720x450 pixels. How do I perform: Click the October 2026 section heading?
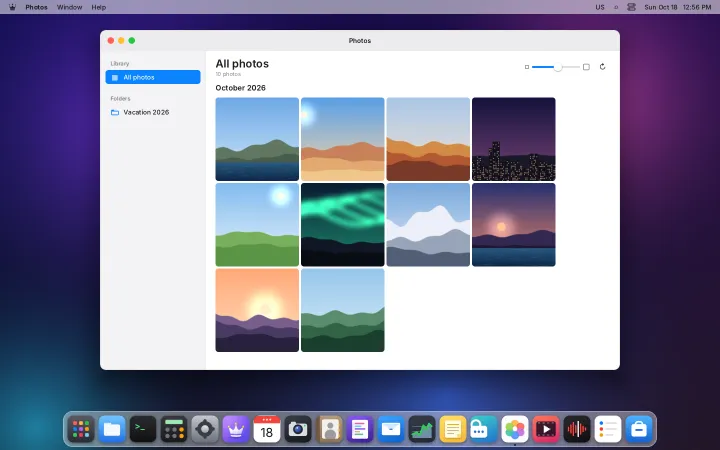(240, 88)
